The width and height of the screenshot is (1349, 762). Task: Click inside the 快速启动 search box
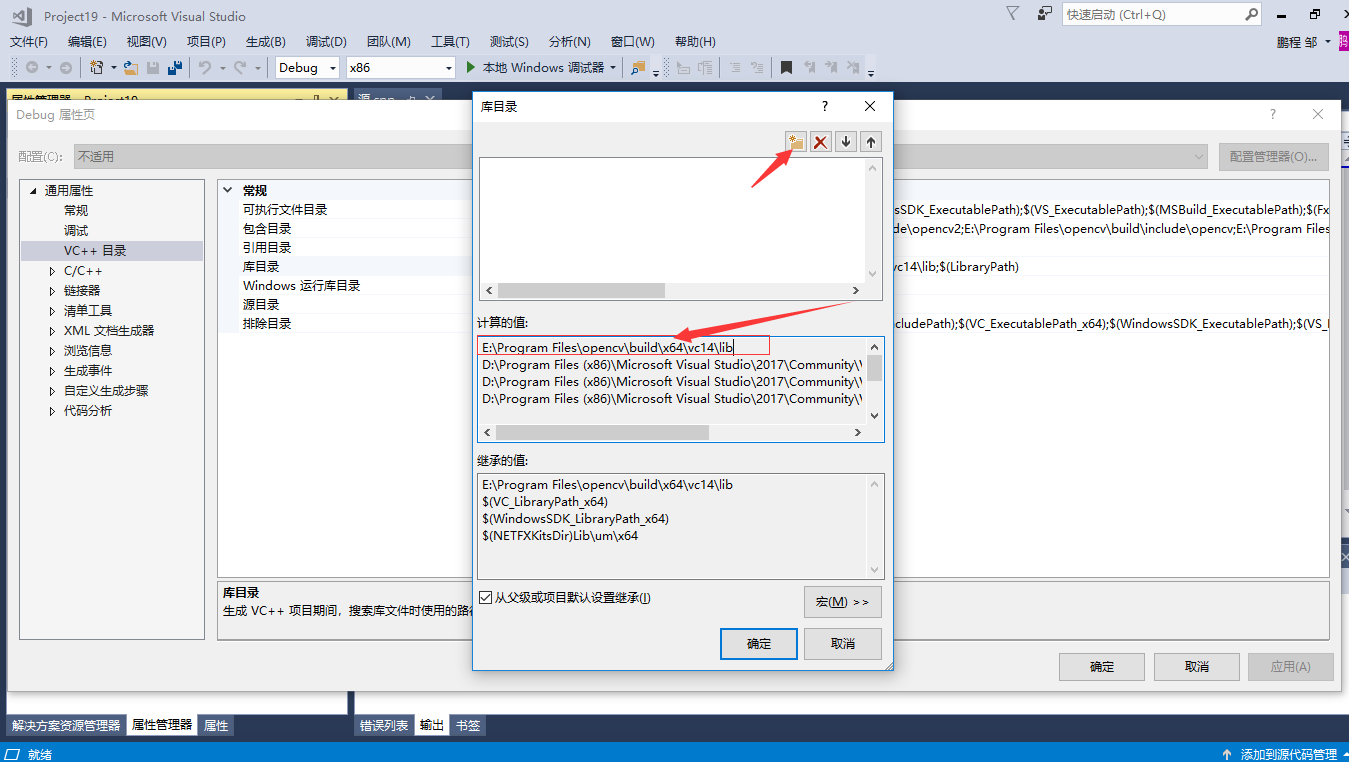(1150, 14)
